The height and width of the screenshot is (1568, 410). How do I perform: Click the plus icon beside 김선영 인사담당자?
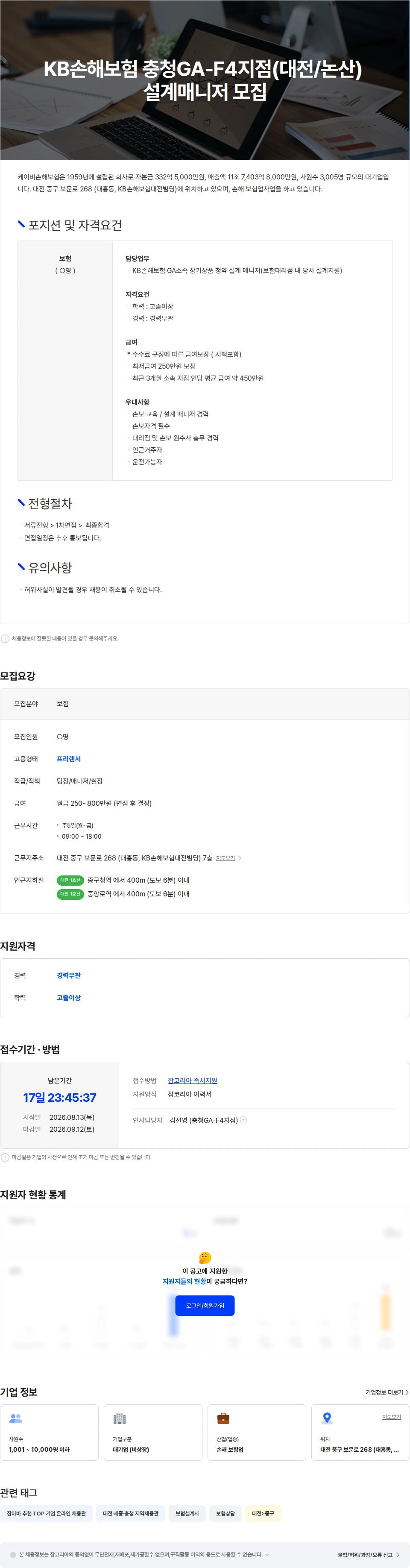(x=243, y=1119)
